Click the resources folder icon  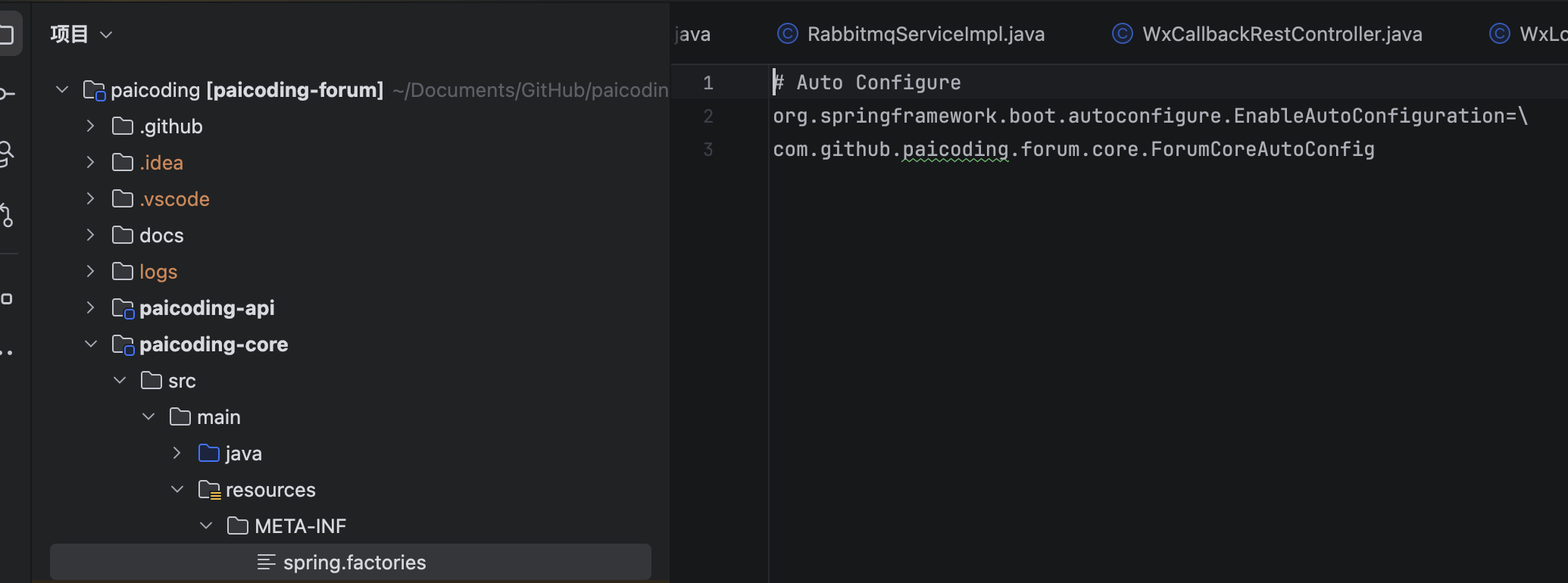(209, 491)
